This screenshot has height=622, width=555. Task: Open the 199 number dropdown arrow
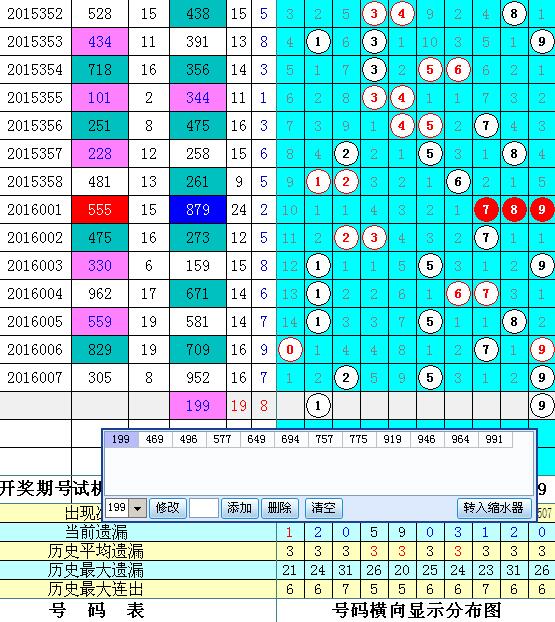point(138,508)
